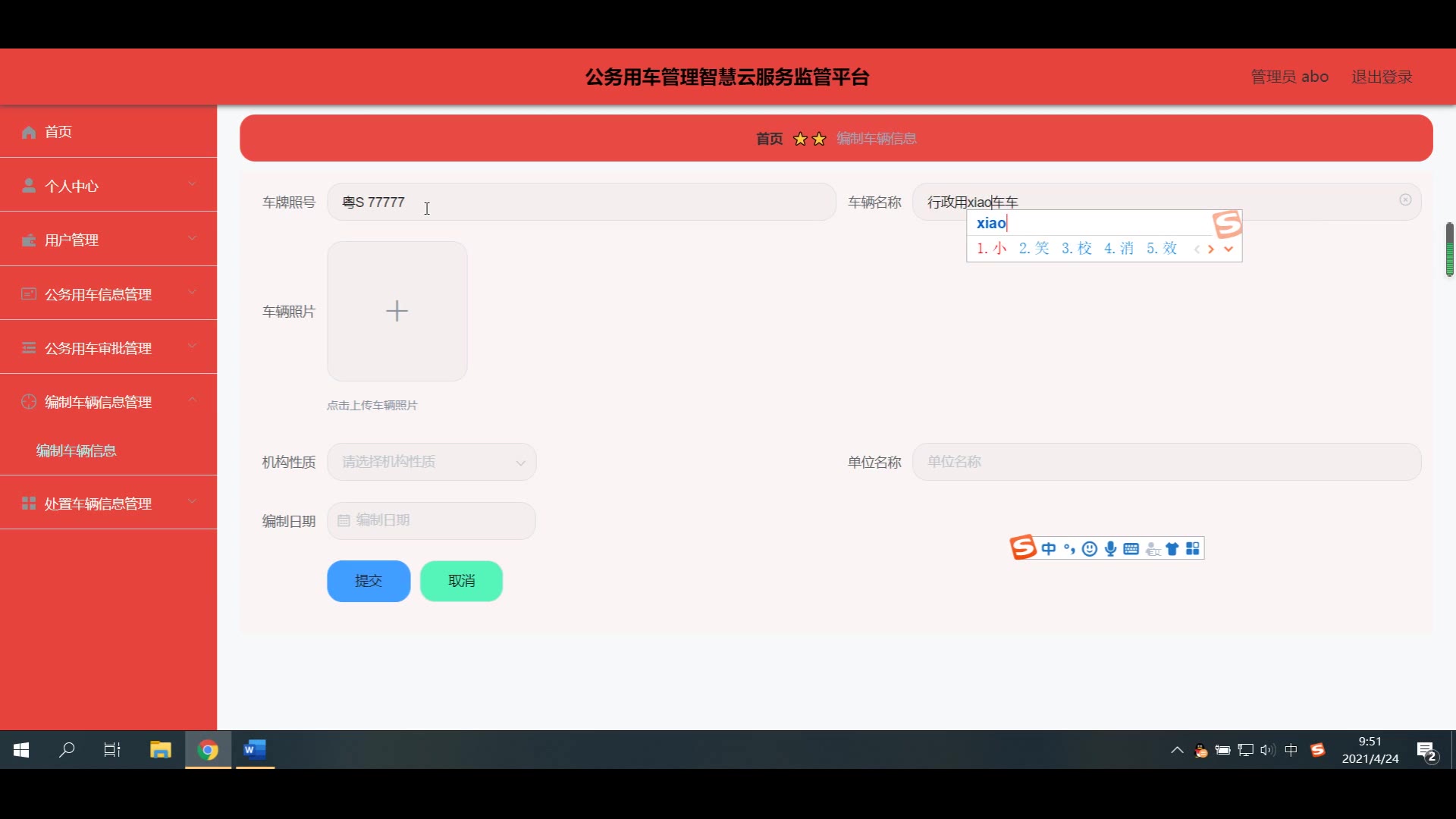1456x819 pixels.
Task: Open the Sogou soft keyboard icon
Action: tap(1131, 549)
